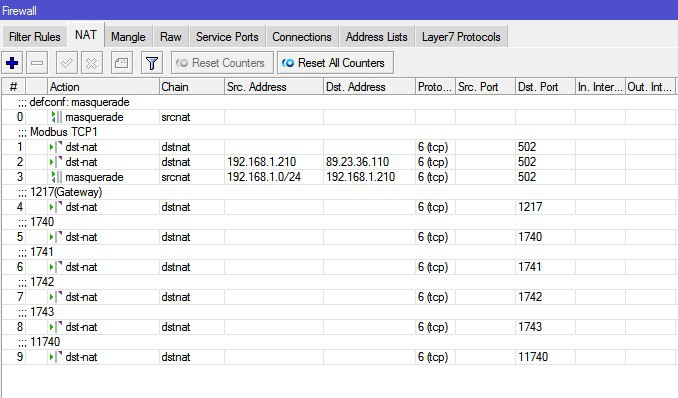Screen dimensions: 678x398
Task: Click dst-nat icon in rule 7
Action: [56, 297]
